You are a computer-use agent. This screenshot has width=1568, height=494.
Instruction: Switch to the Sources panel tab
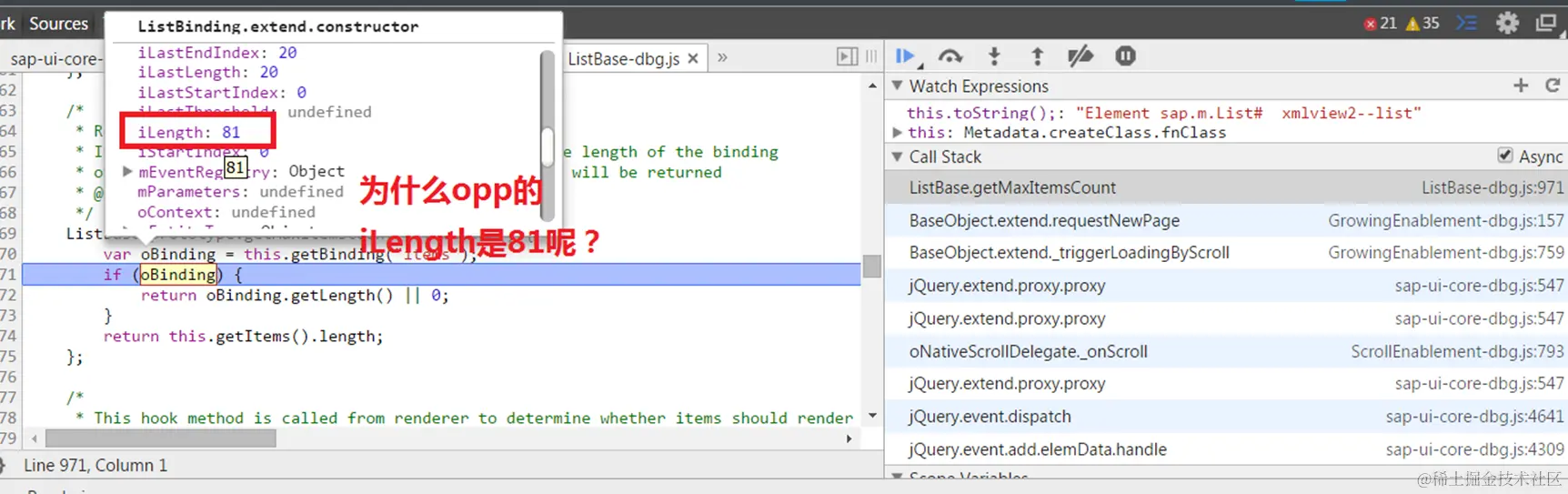[x=58, y=24]
